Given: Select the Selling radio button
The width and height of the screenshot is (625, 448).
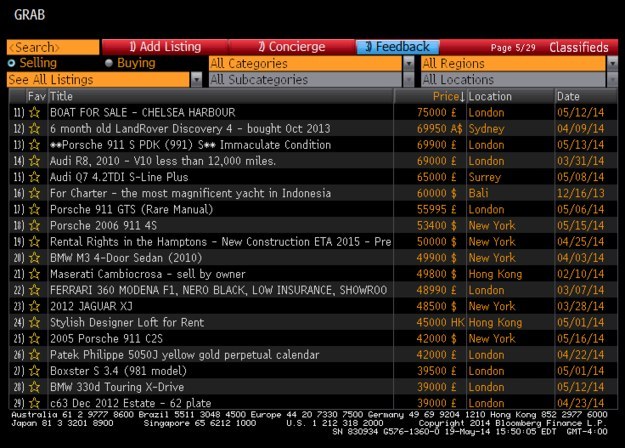Looking at the screenshot, I should (x=12, y=63).
